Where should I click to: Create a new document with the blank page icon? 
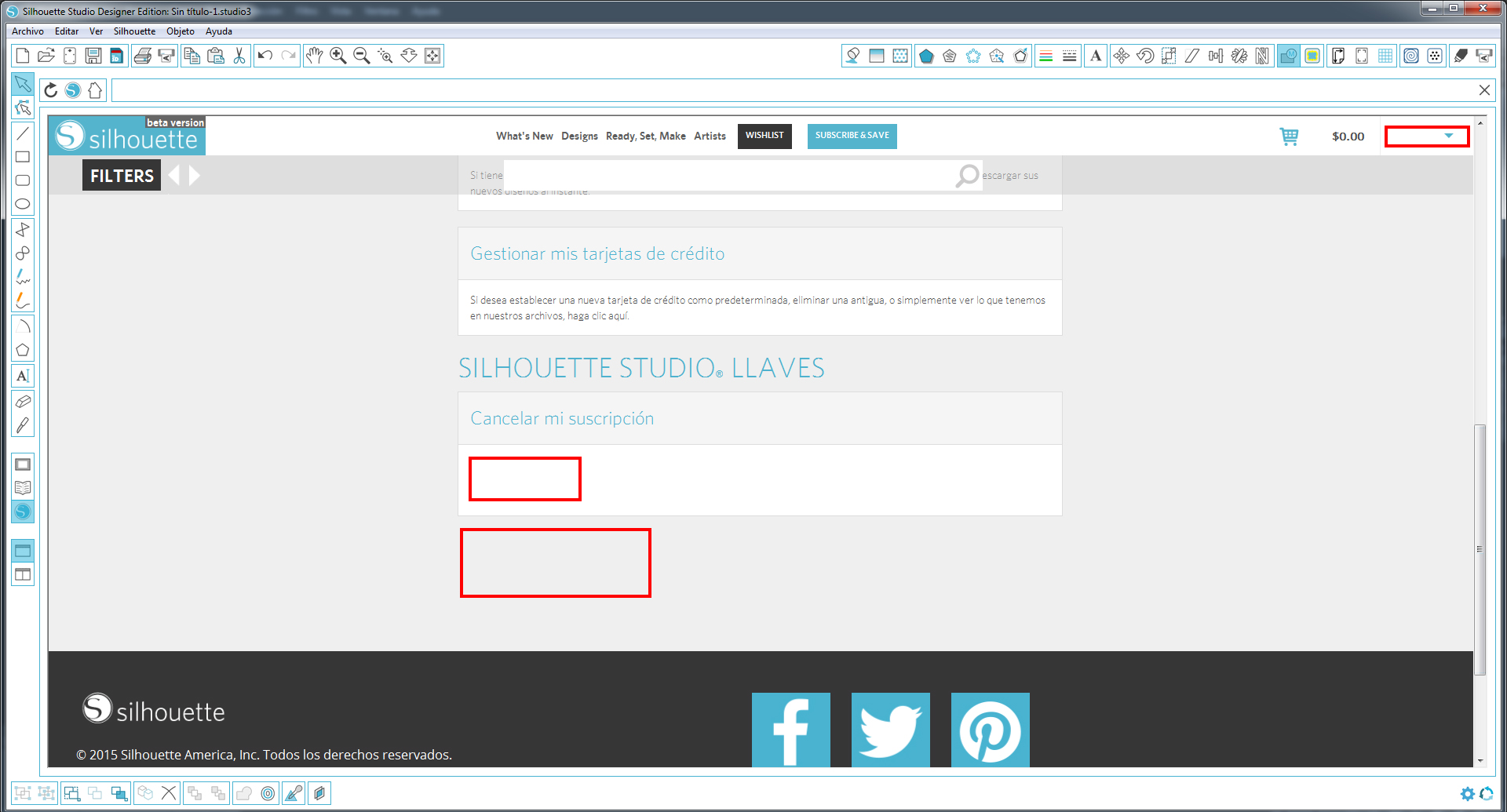[x=23, y=56]
